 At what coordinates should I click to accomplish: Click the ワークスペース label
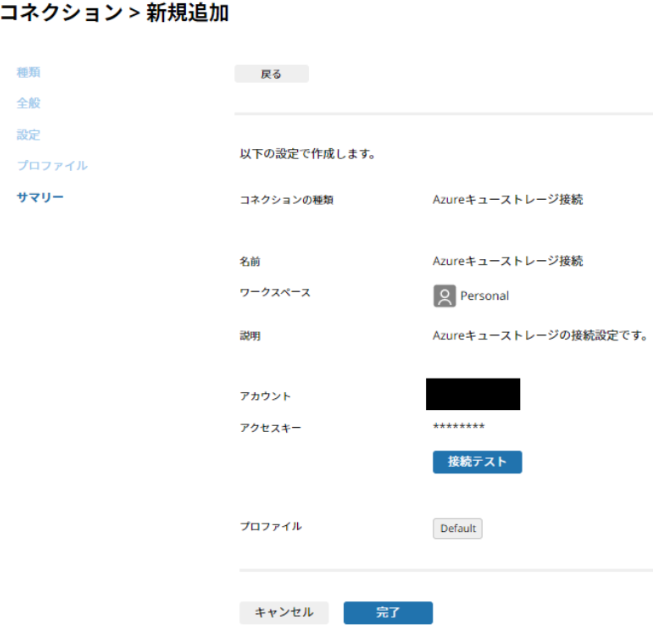pyautogui.click(x=275, y=293)
